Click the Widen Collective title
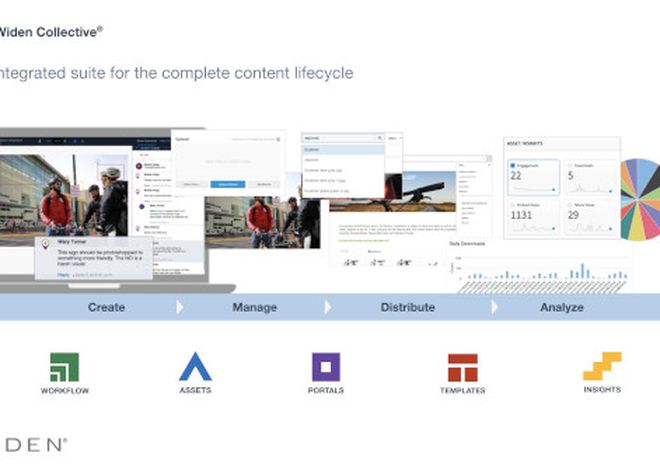 [x=51, y=32]
